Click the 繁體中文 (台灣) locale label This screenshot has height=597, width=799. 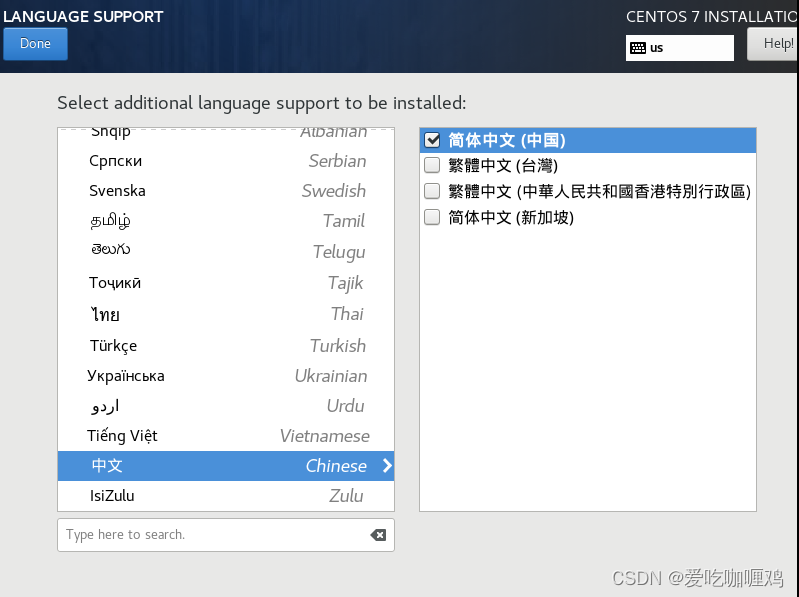coord(503,166)
